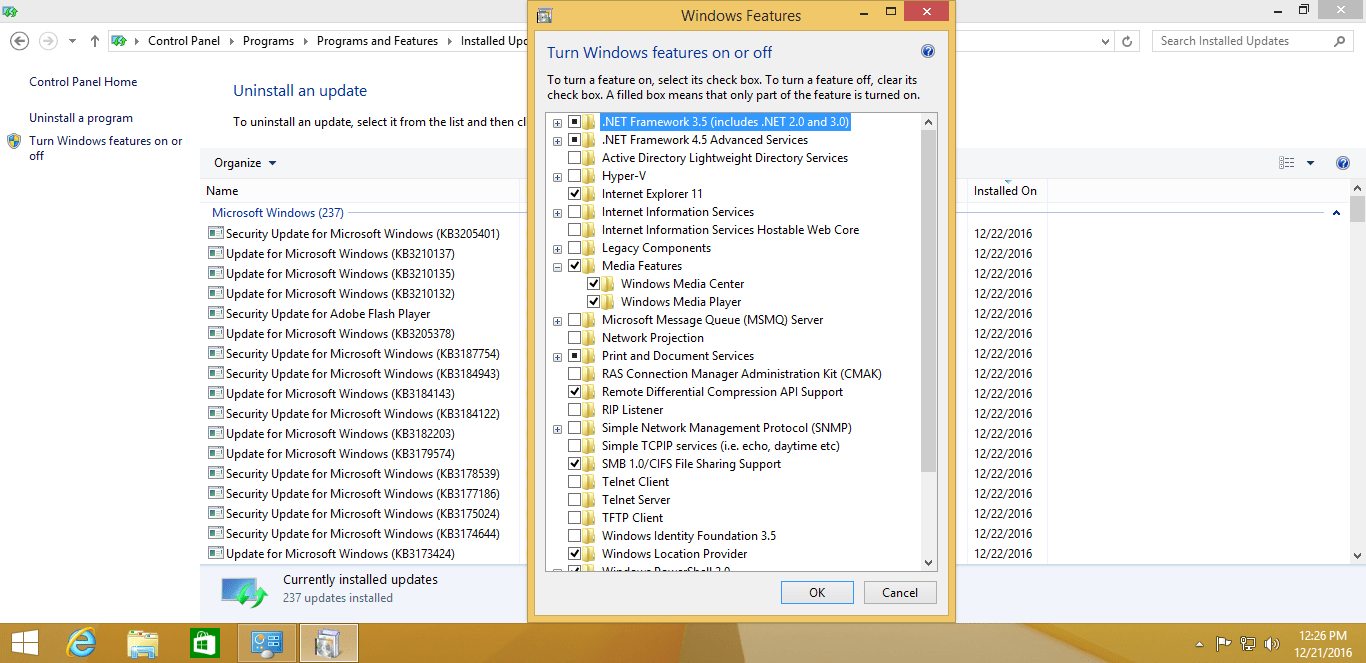Click the features list scroll up arrow
This screenshot has width=1366, height=663.
pos(928,122)
